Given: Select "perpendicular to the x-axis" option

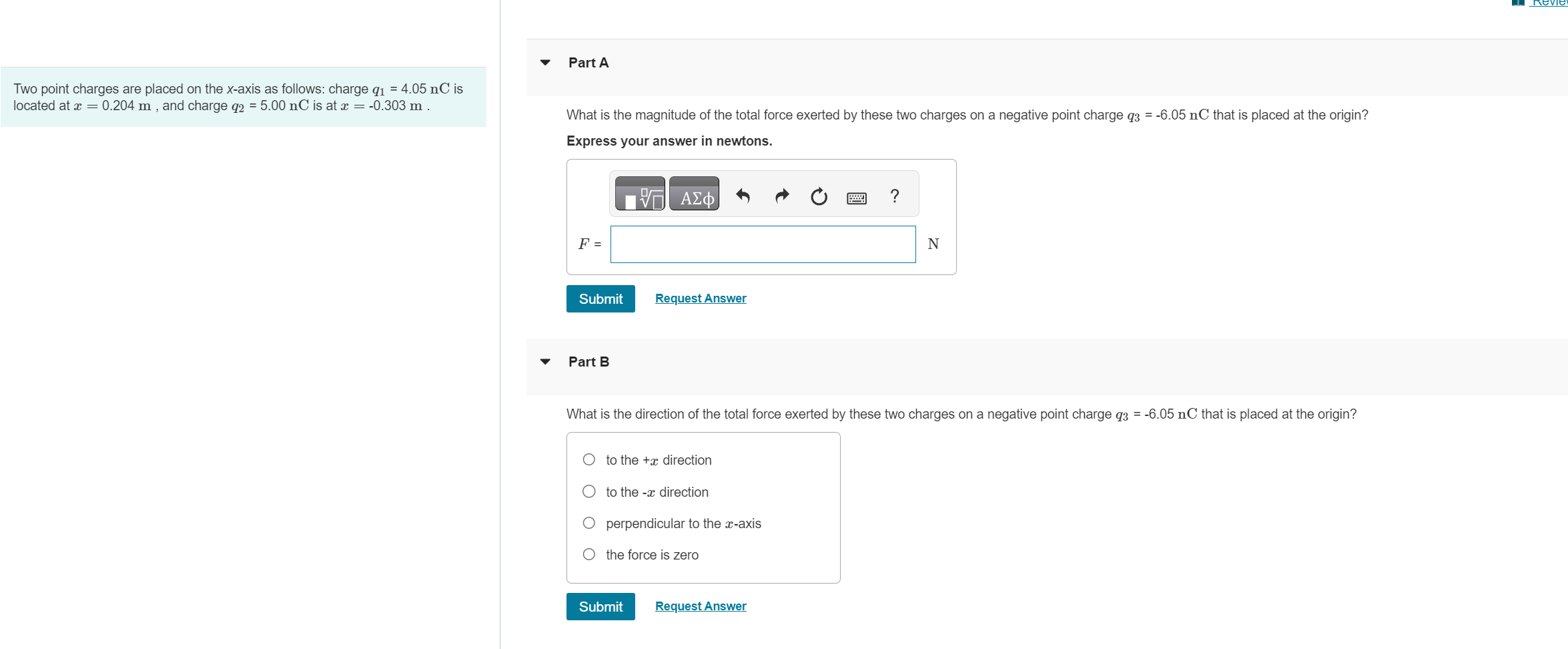Looking at the screenshot, I should pyautogui.click(x=589, y=523).
